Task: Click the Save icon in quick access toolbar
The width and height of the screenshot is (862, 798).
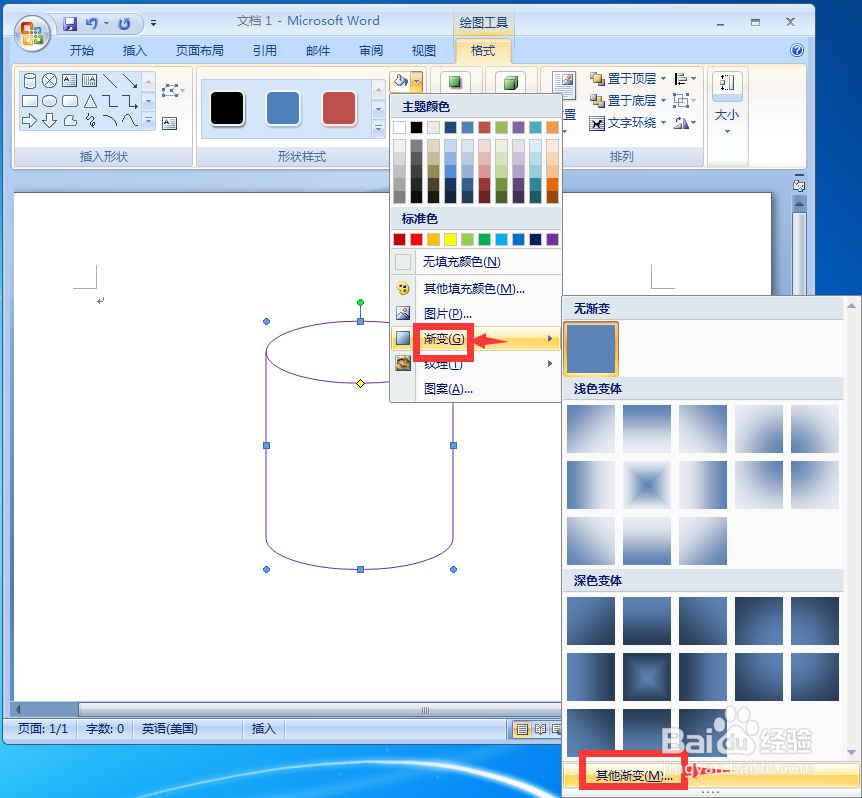Action: click(70, 24)
